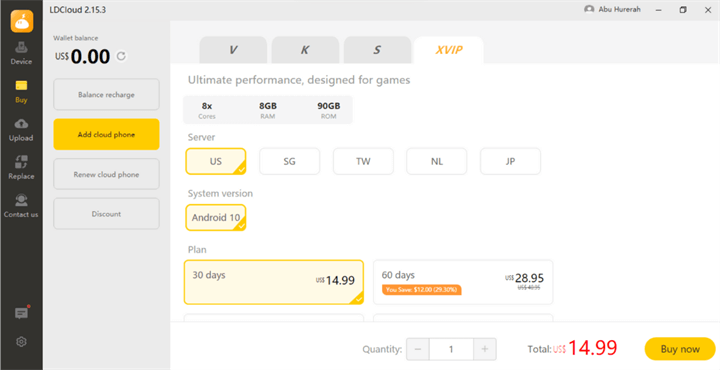Image resolution: width=720 pixels, height=370 pixels.
Task: Choose the 30 days plan
Action: pyautogui.click(x=274, y=282)
